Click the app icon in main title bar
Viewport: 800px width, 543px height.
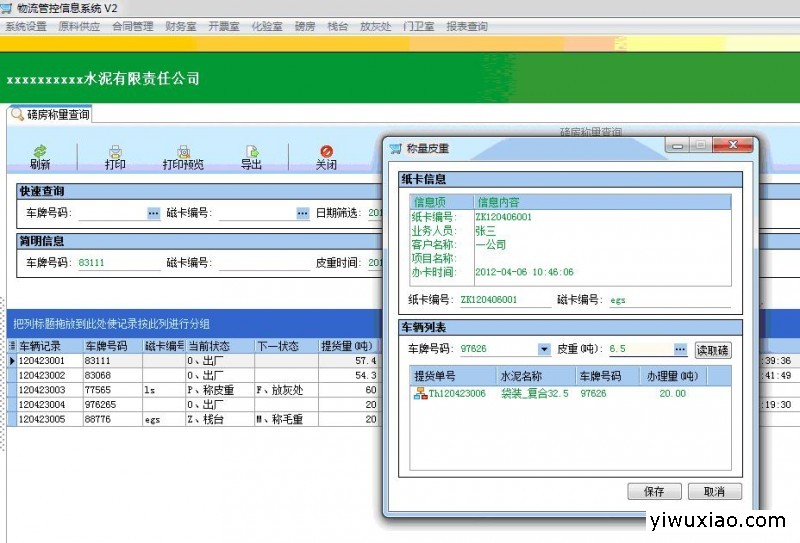7,8
